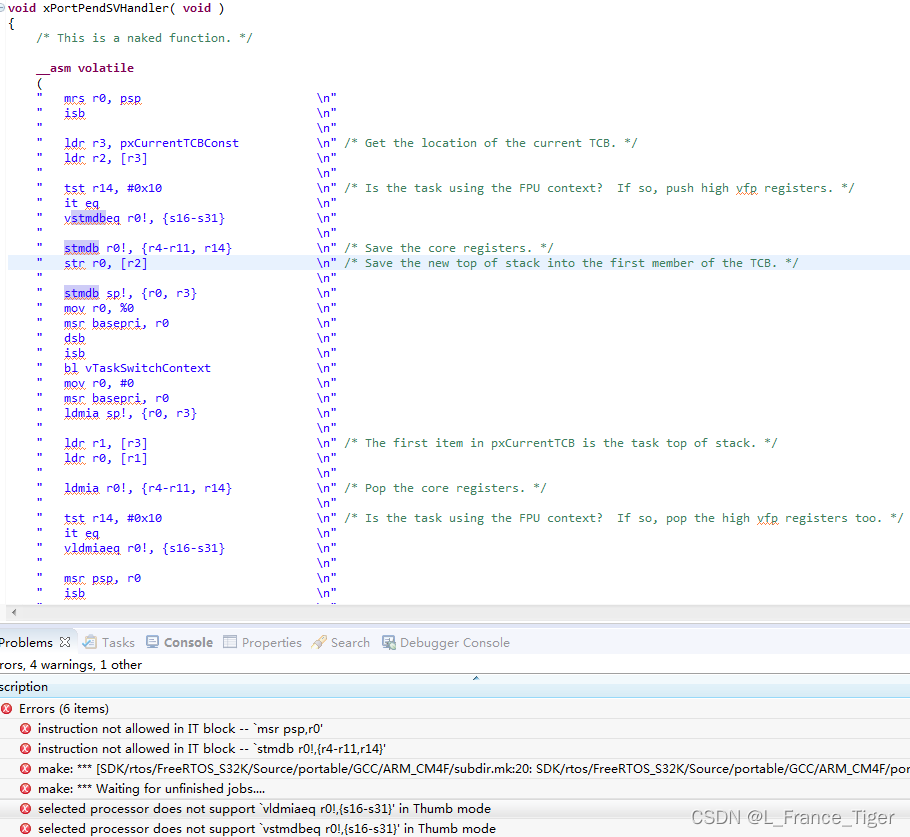910x837 pixels.
Task: Click the Debugger Console tab icon
Action: click(389, 642)
